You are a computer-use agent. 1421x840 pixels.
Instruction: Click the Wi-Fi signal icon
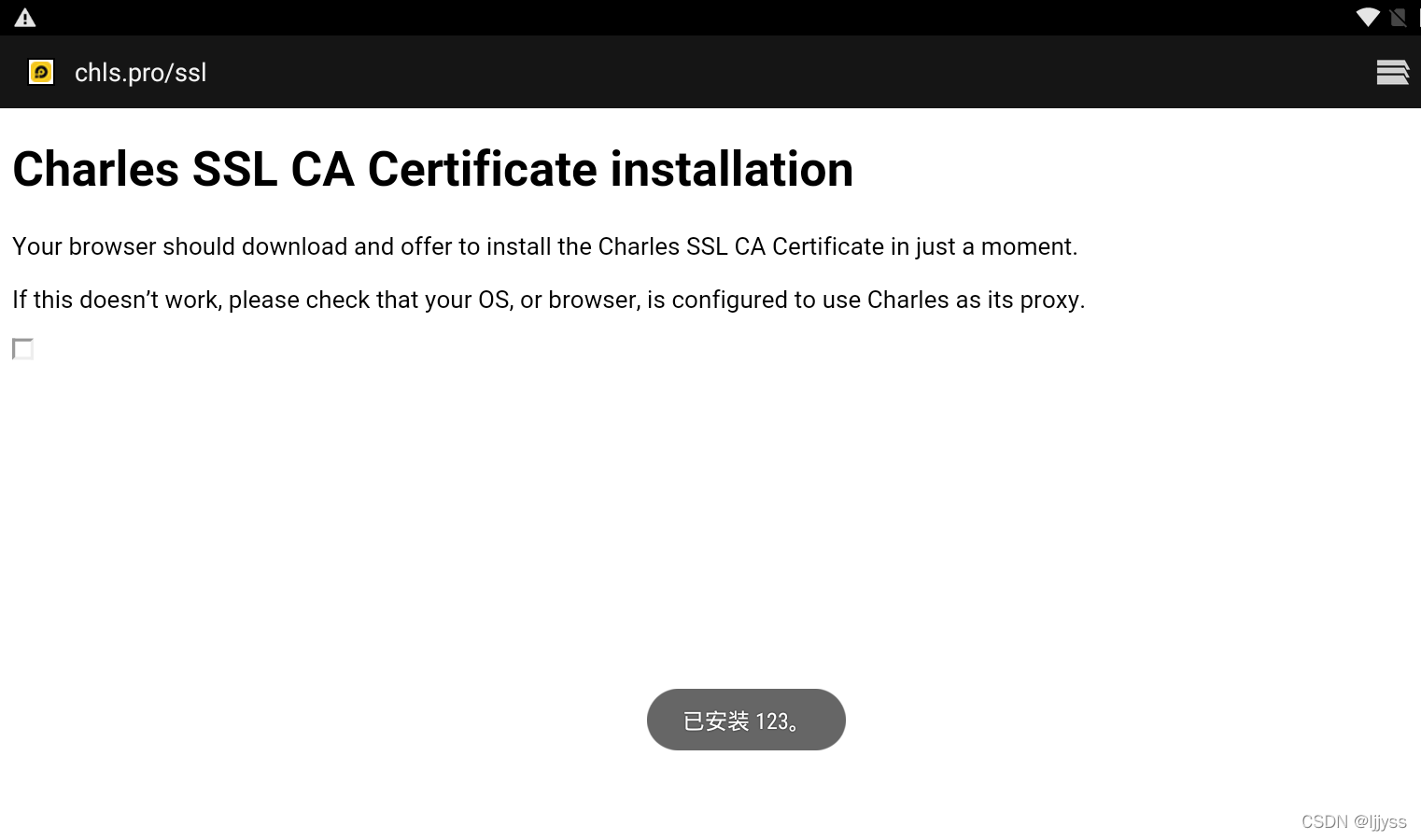1367,17
